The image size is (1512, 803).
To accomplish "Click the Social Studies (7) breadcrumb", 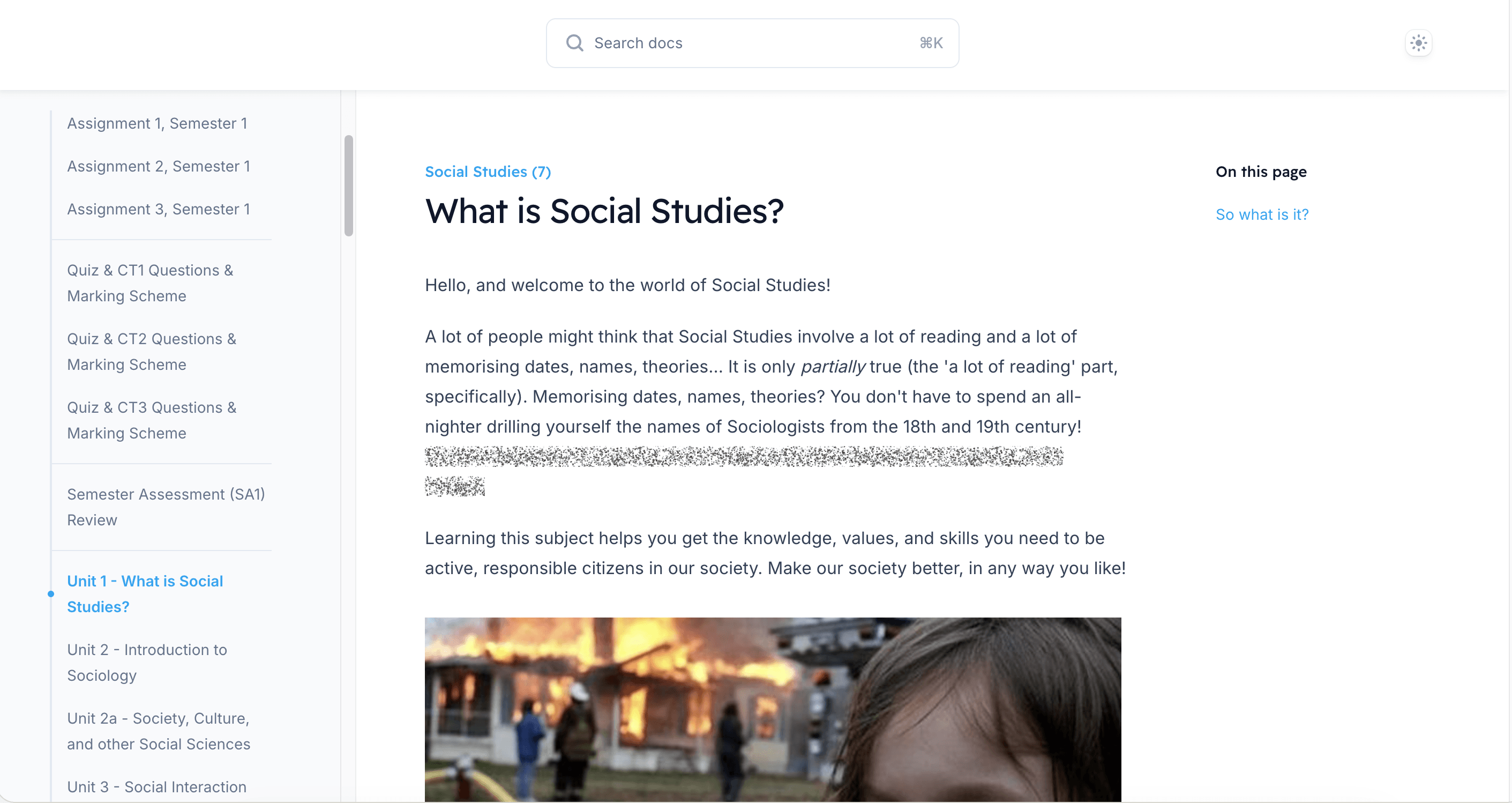I will (x=487, y=172).
